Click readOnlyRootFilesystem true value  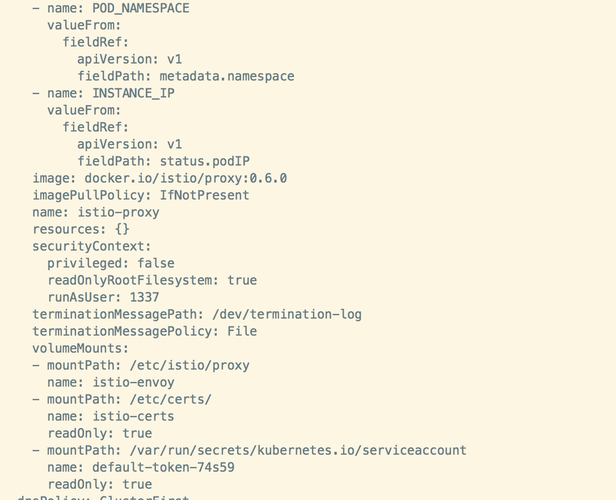[241, 280]
